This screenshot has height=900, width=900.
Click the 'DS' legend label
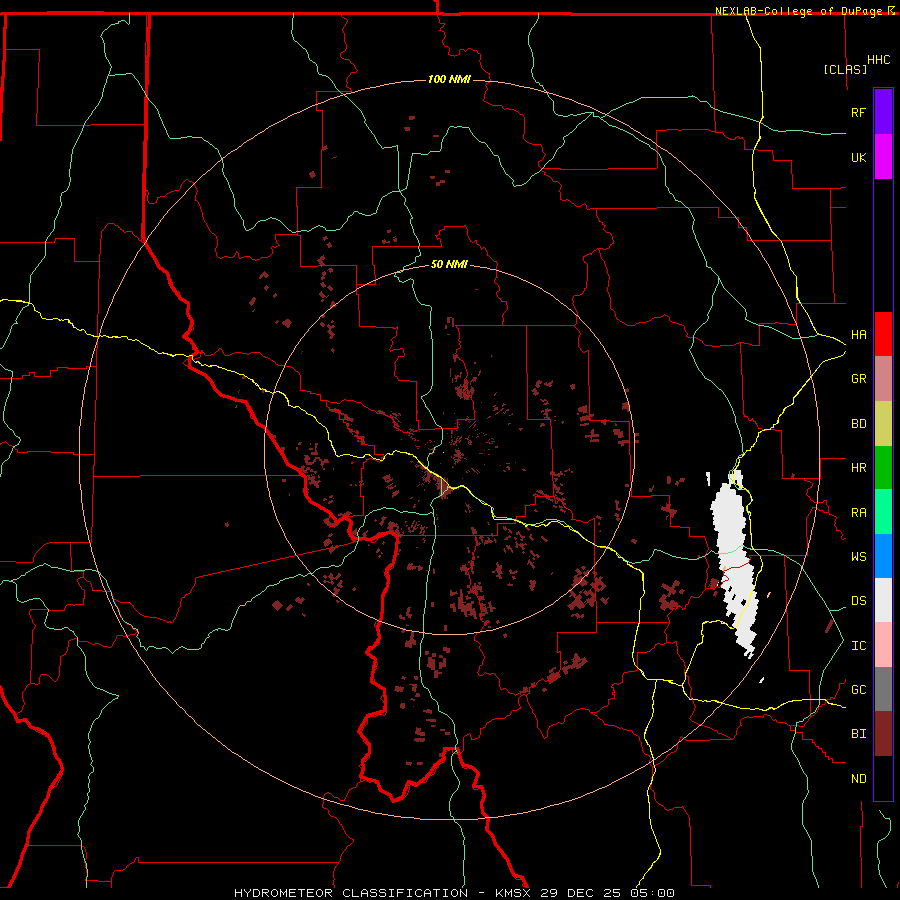pyautogui.click(x=858, y=601)
